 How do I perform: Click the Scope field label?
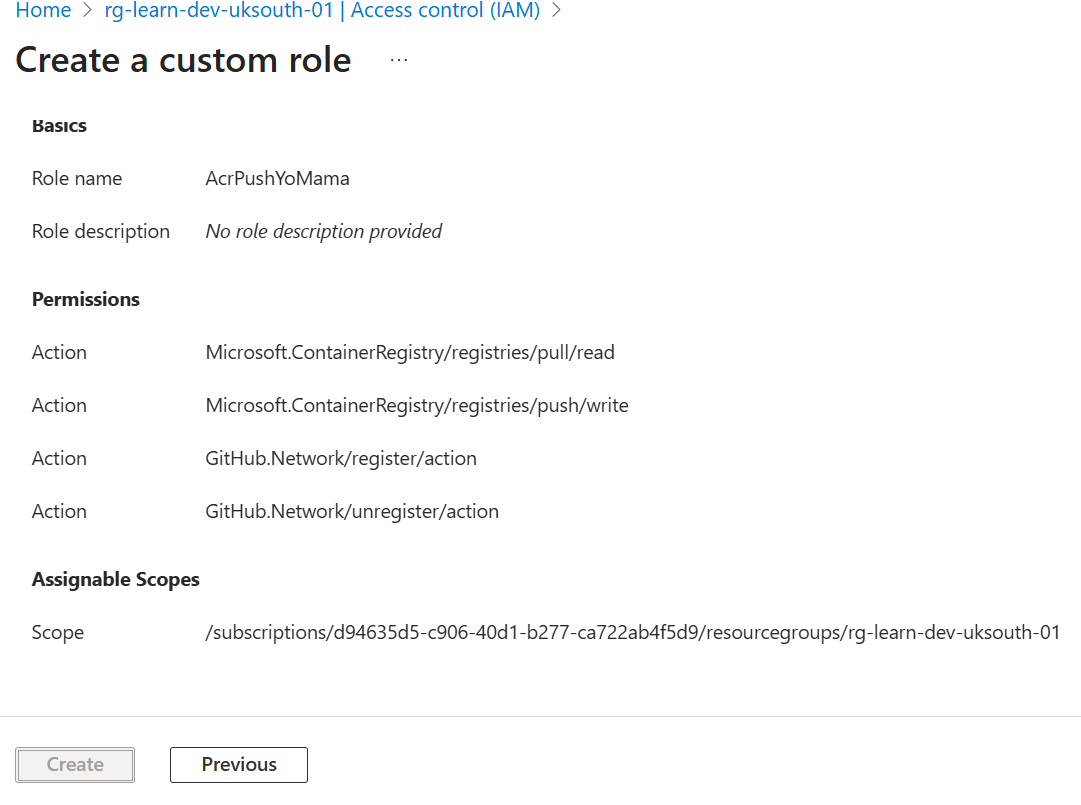(x=58, y=633)
